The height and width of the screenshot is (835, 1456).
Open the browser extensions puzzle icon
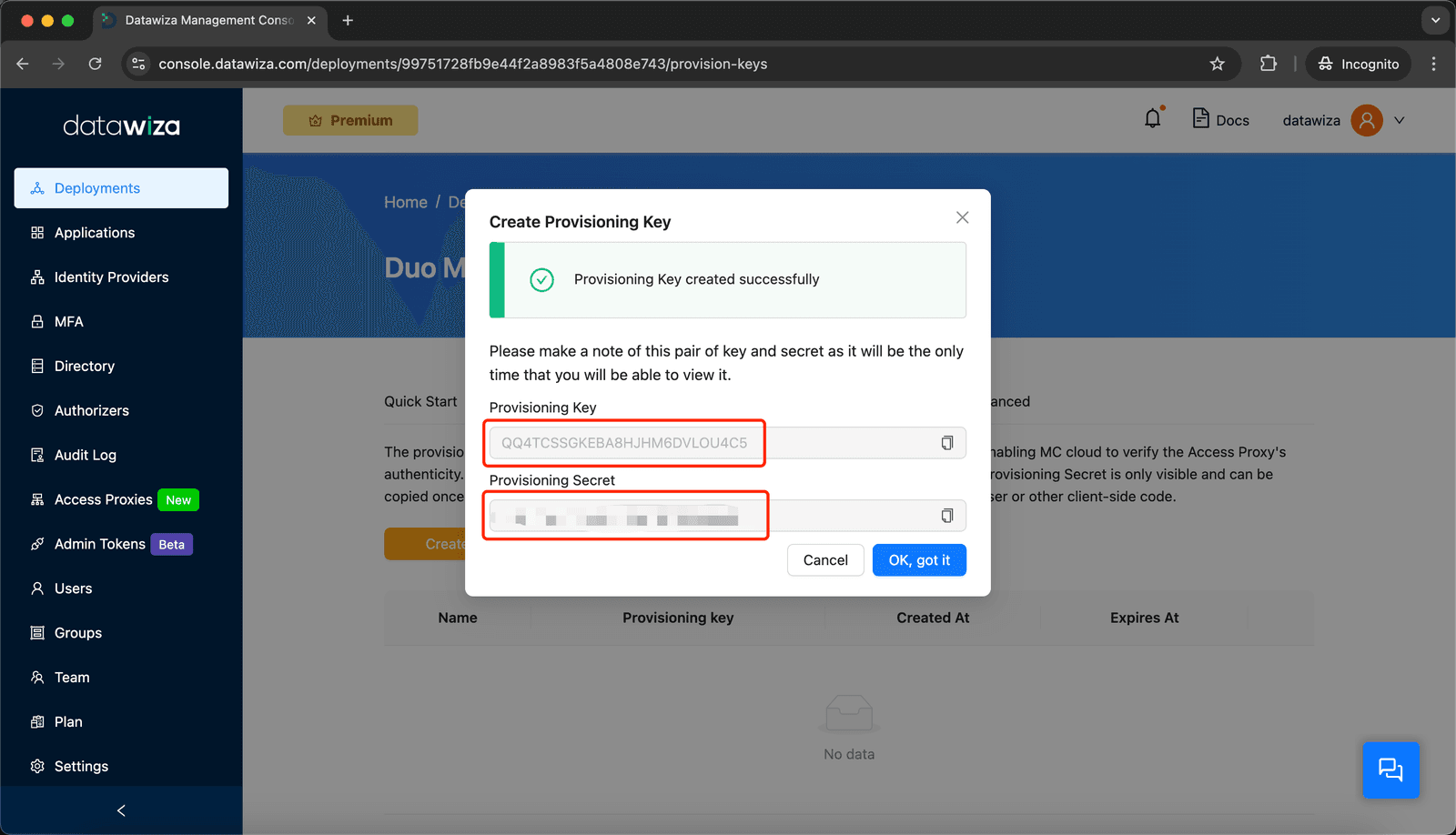click(x=1269, y=64)
